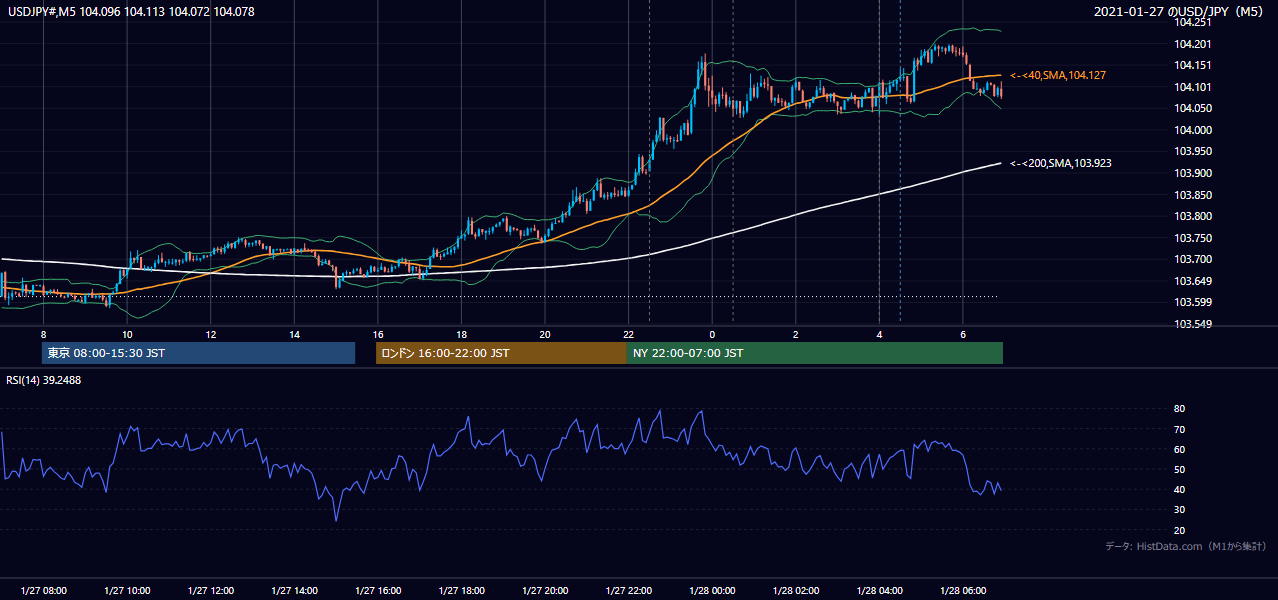Click the RSI scale value 80
Viewport: 1278px width, 600px height.
click(x=1179, y=409)
